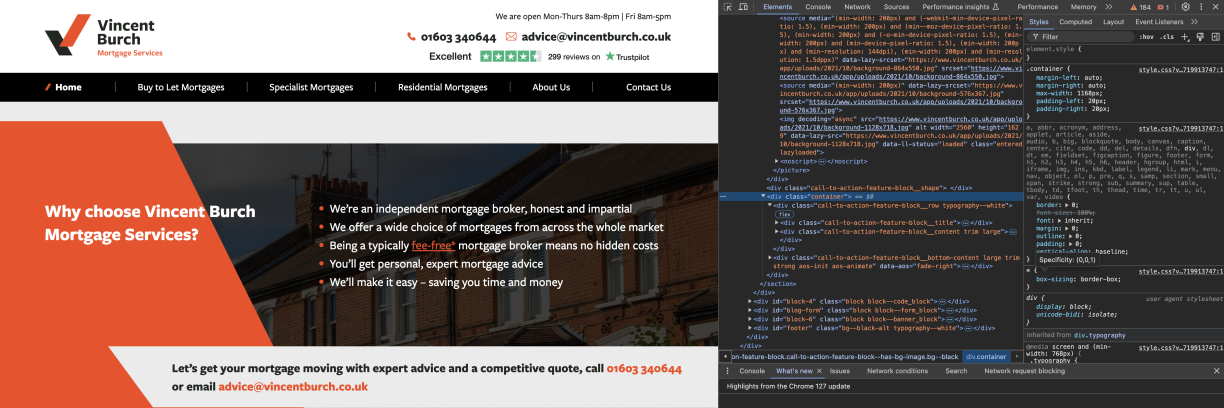Toggle the device toolbar icon
Viewport: 1224px width, 408px height.
click(x=745, y=7)
